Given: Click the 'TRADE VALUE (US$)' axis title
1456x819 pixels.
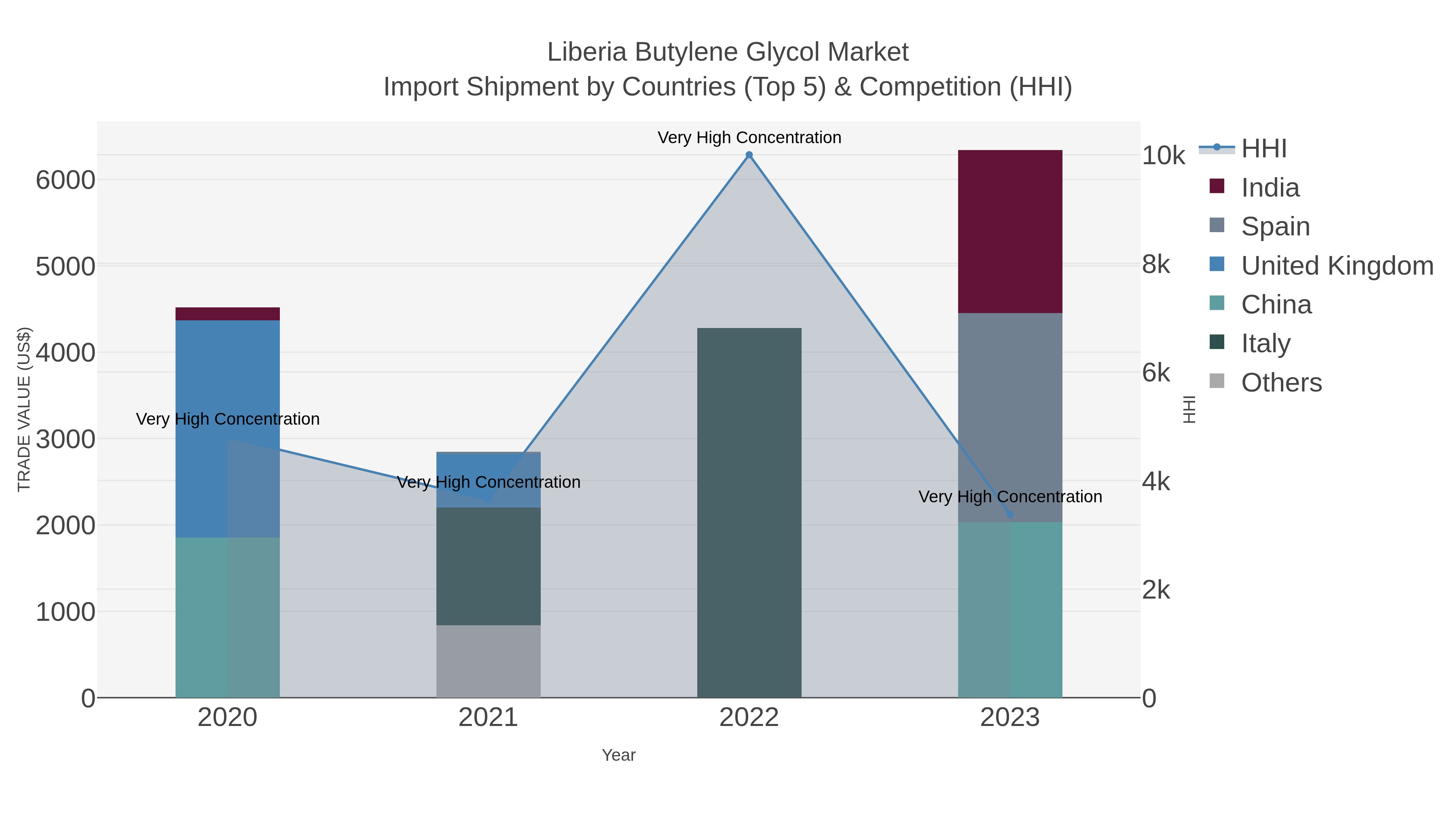Looking at the screenshot, I should [x=24, y=409].
